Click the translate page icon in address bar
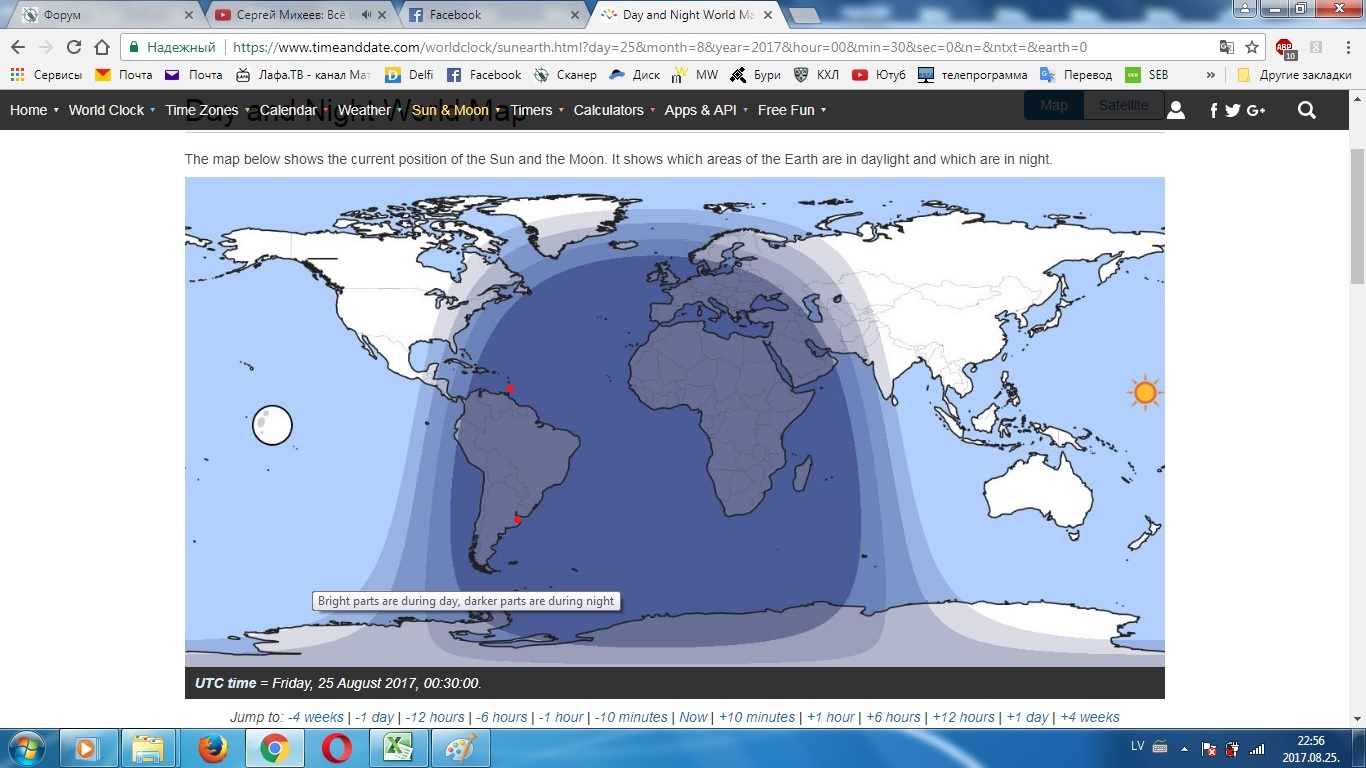The image size is (1366, 768). coord(1227,47)
